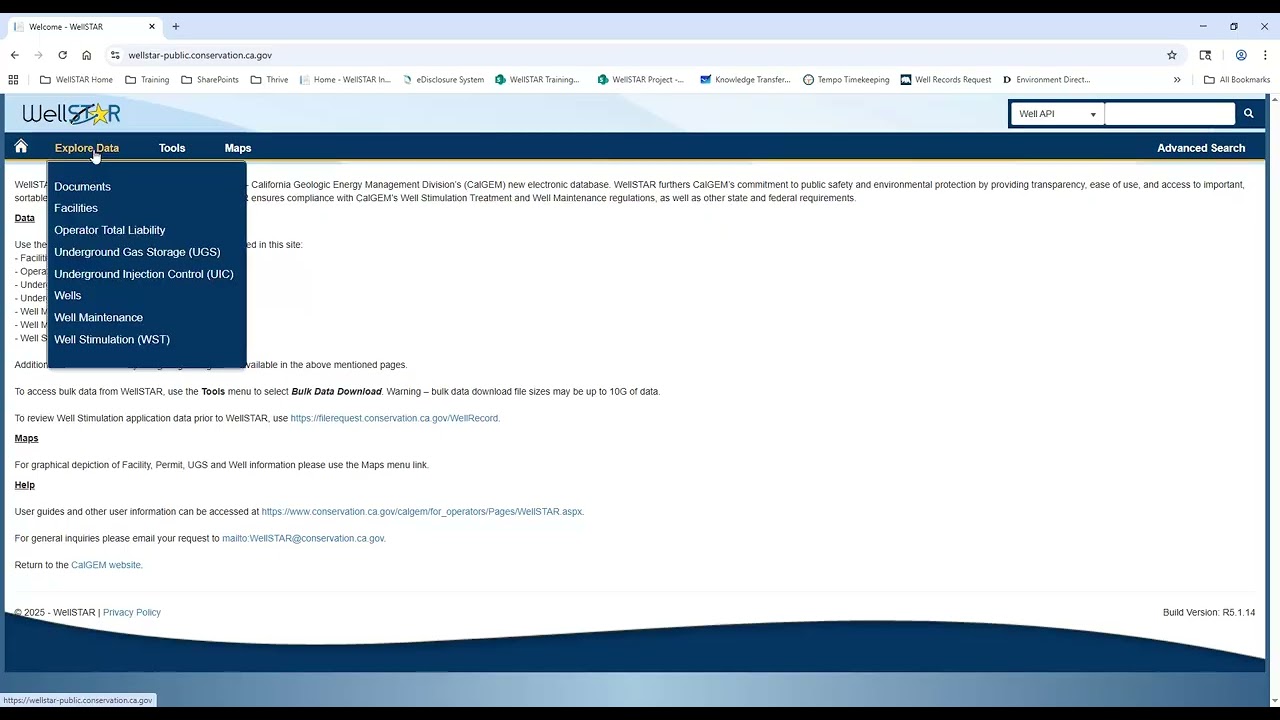Select Well Maintenance menu entry
Image resolution: width=1280 pixels, height=720 pixels.
(98, 318)
